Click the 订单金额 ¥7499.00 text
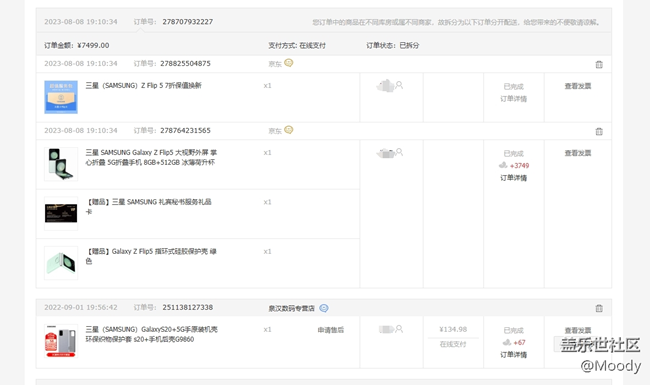 pyautogui.click(x=77, y=45)
